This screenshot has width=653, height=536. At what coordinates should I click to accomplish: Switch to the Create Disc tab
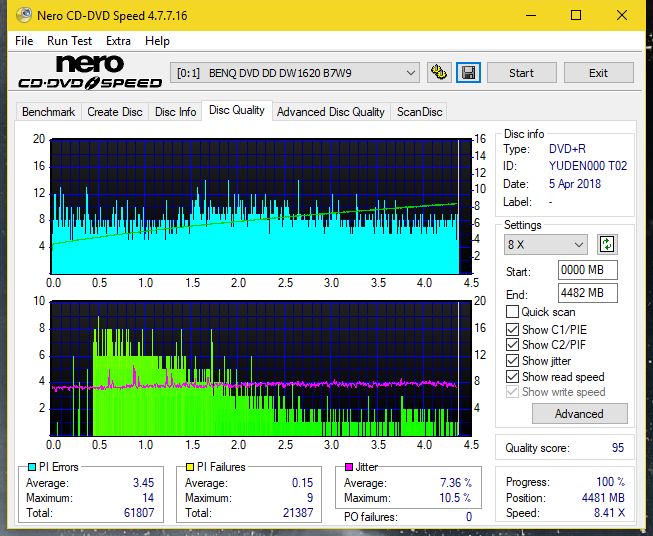tap(115, 112)
